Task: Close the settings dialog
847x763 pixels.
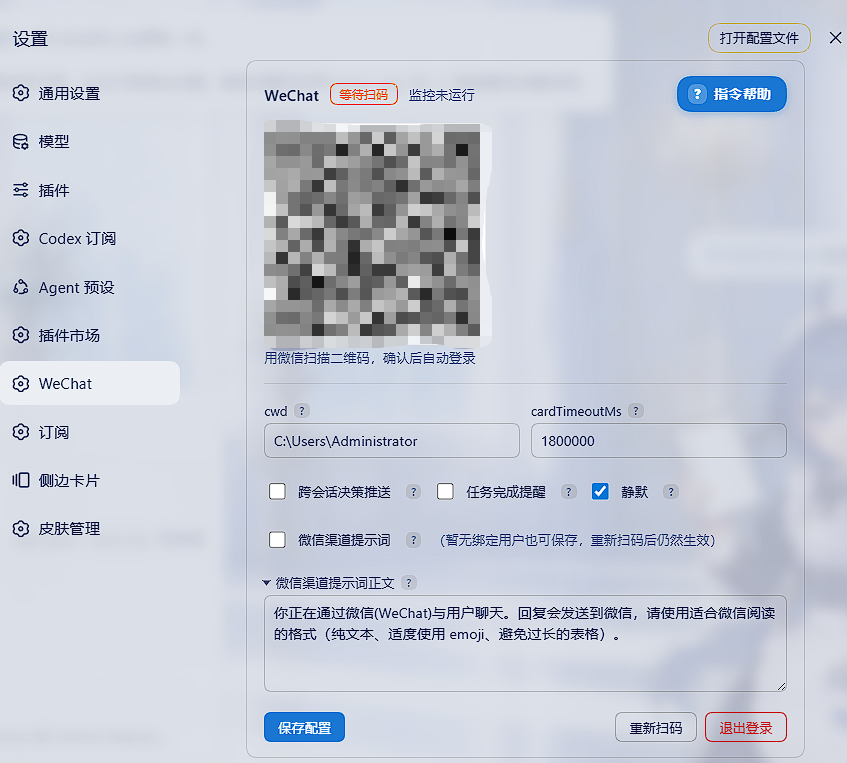Action: (x=835, y=38)
